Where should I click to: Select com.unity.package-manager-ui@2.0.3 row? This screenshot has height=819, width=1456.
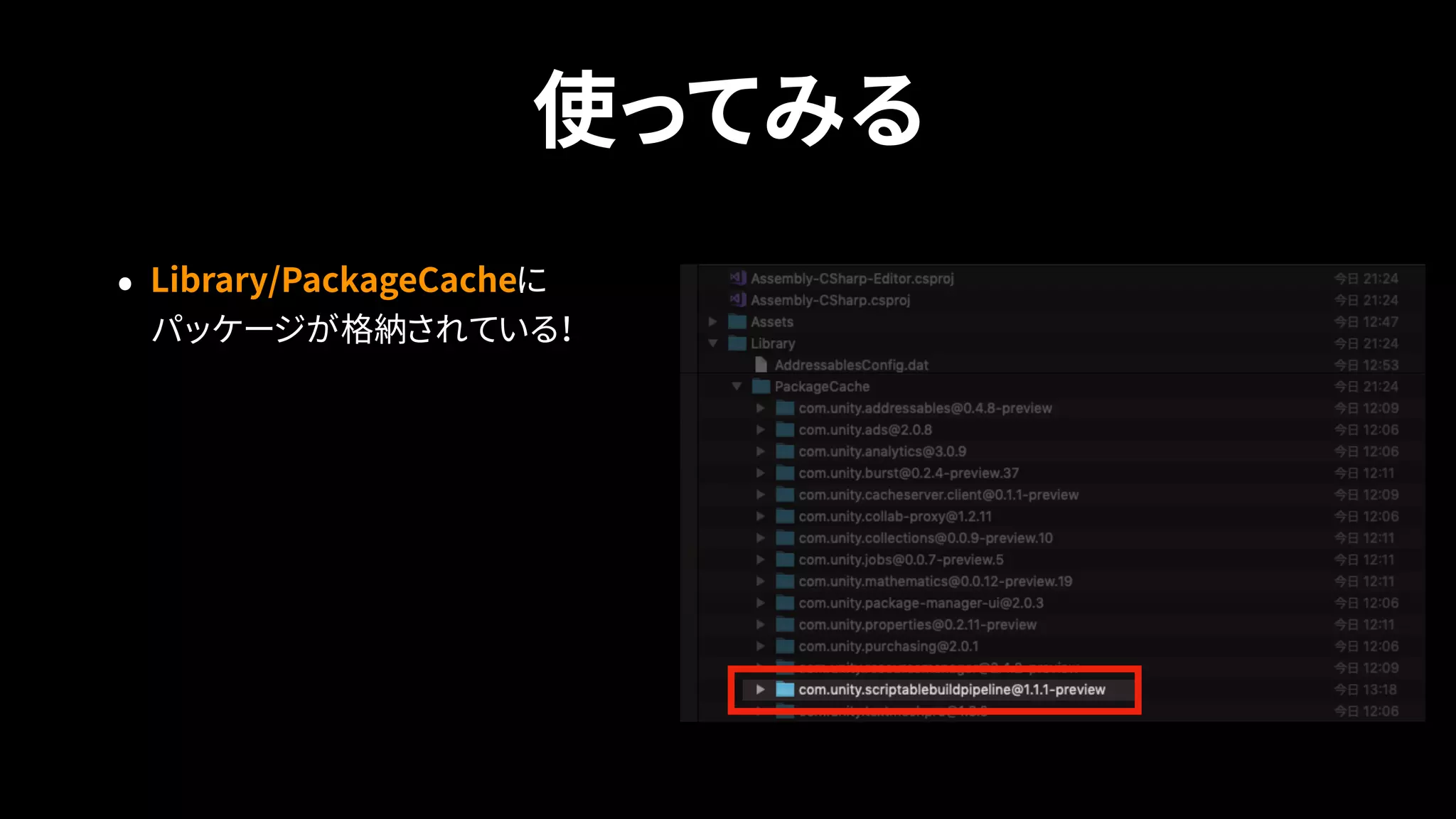coord(1053,603)
